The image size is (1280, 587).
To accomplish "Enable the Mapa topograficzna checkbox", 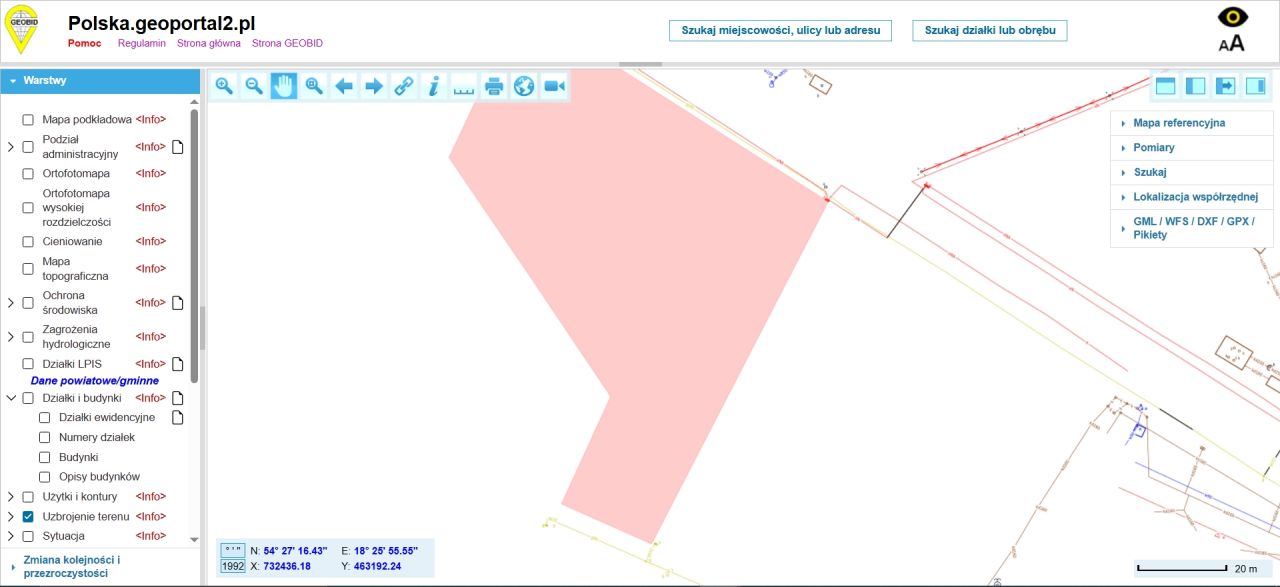I will [28, 268].
